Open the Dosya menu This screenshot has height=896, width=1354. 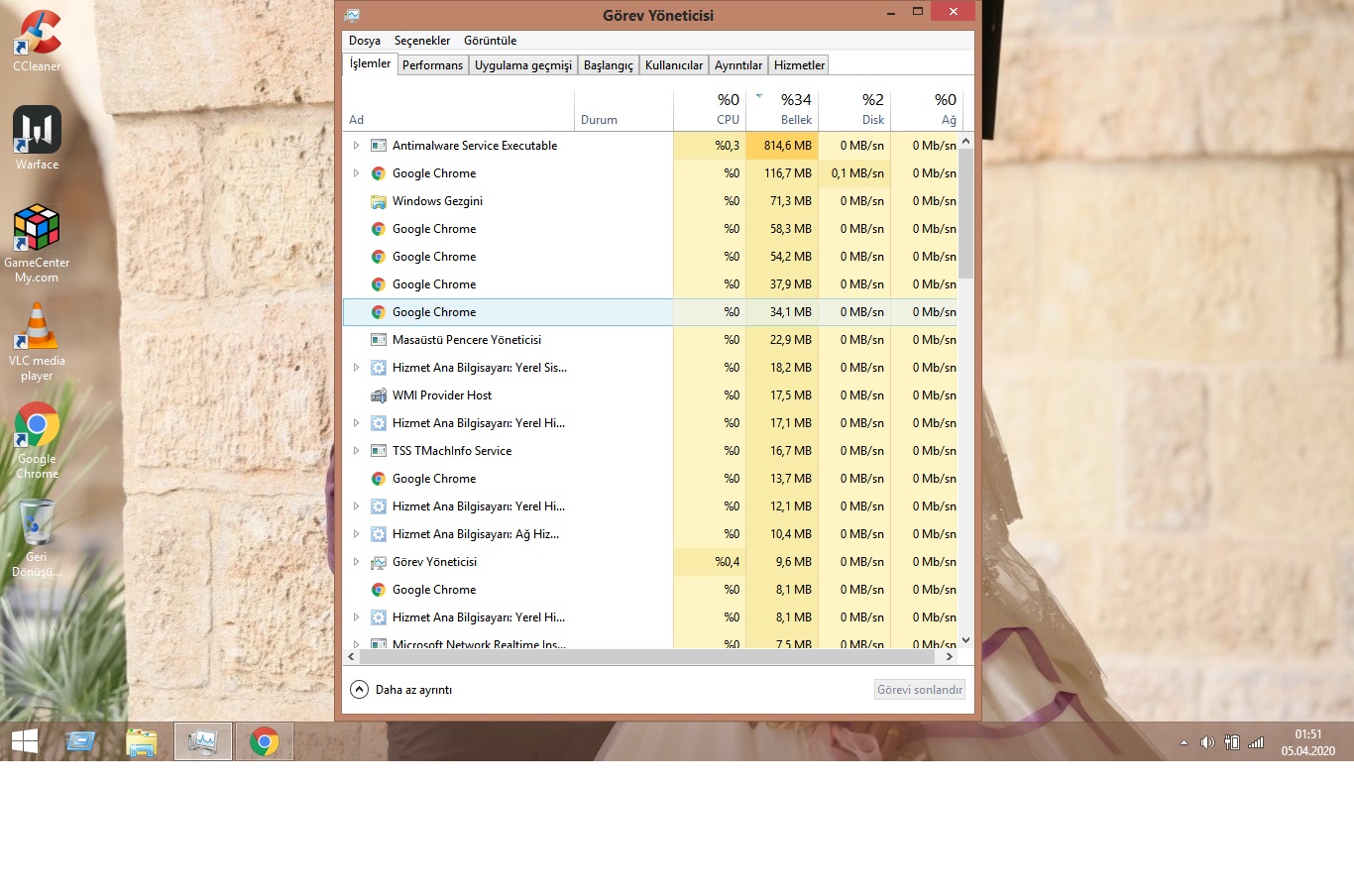[x=364, y=41]
